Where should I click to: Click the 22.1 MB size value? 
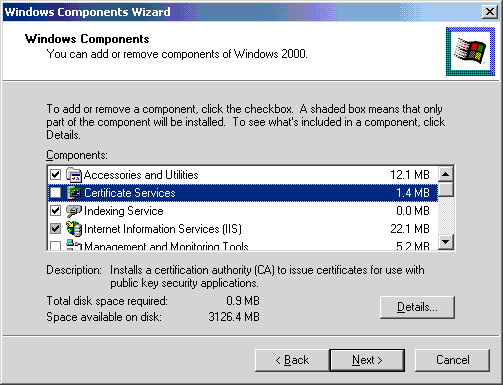pos(410,229)
